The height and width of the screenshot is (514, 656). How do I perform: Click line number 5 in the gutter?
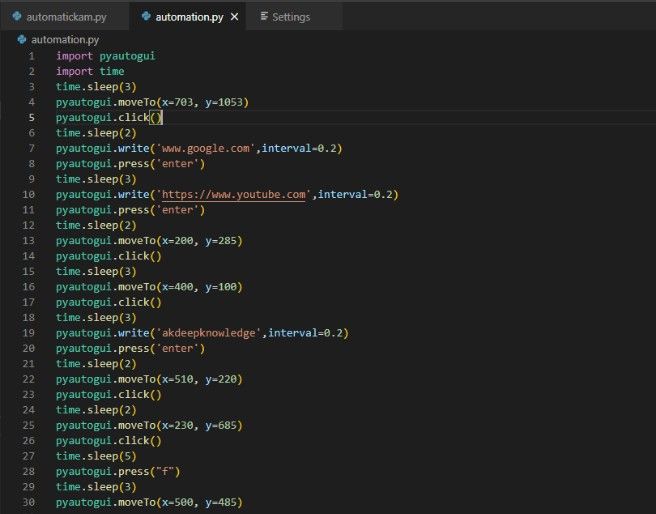point(31,118)
